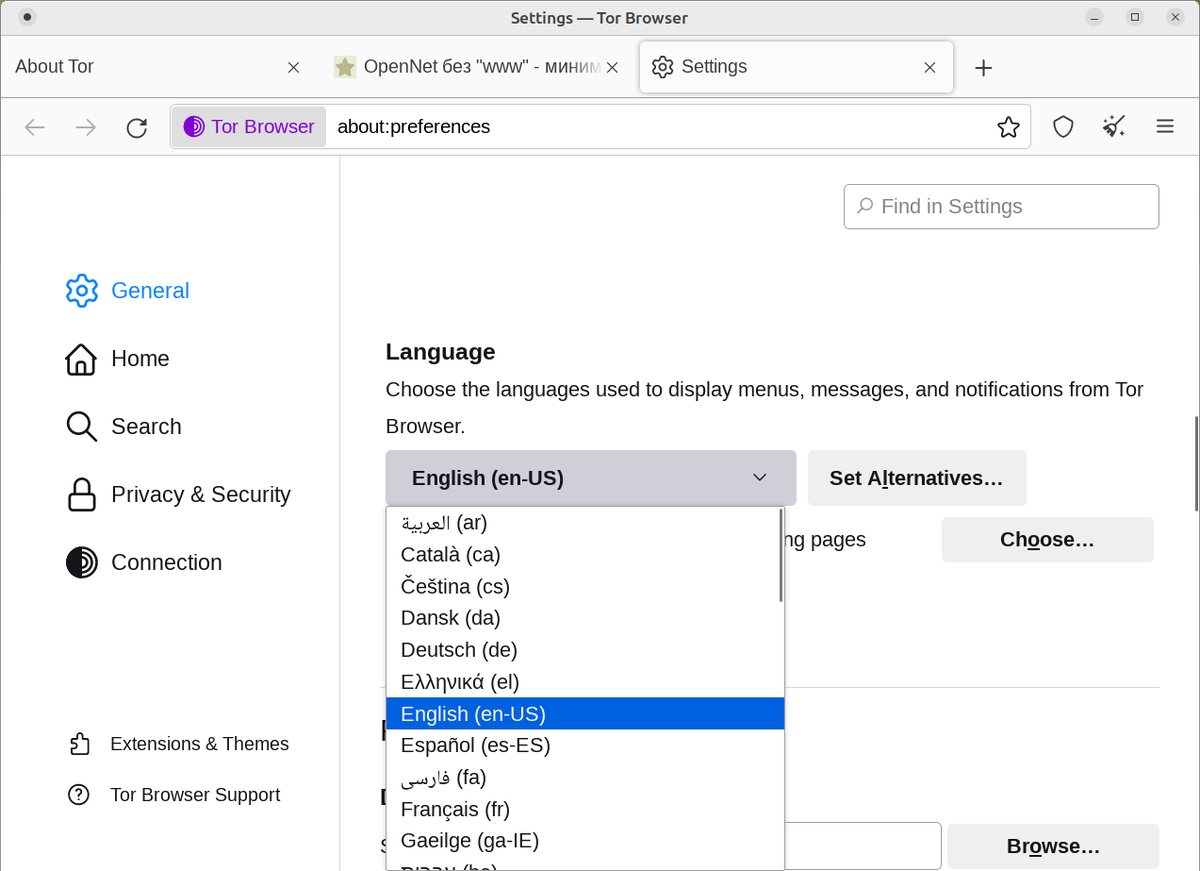This screenshot has height=871, width=1200.
Task: Open the shield security level panel
Action: pos(1063,127)
